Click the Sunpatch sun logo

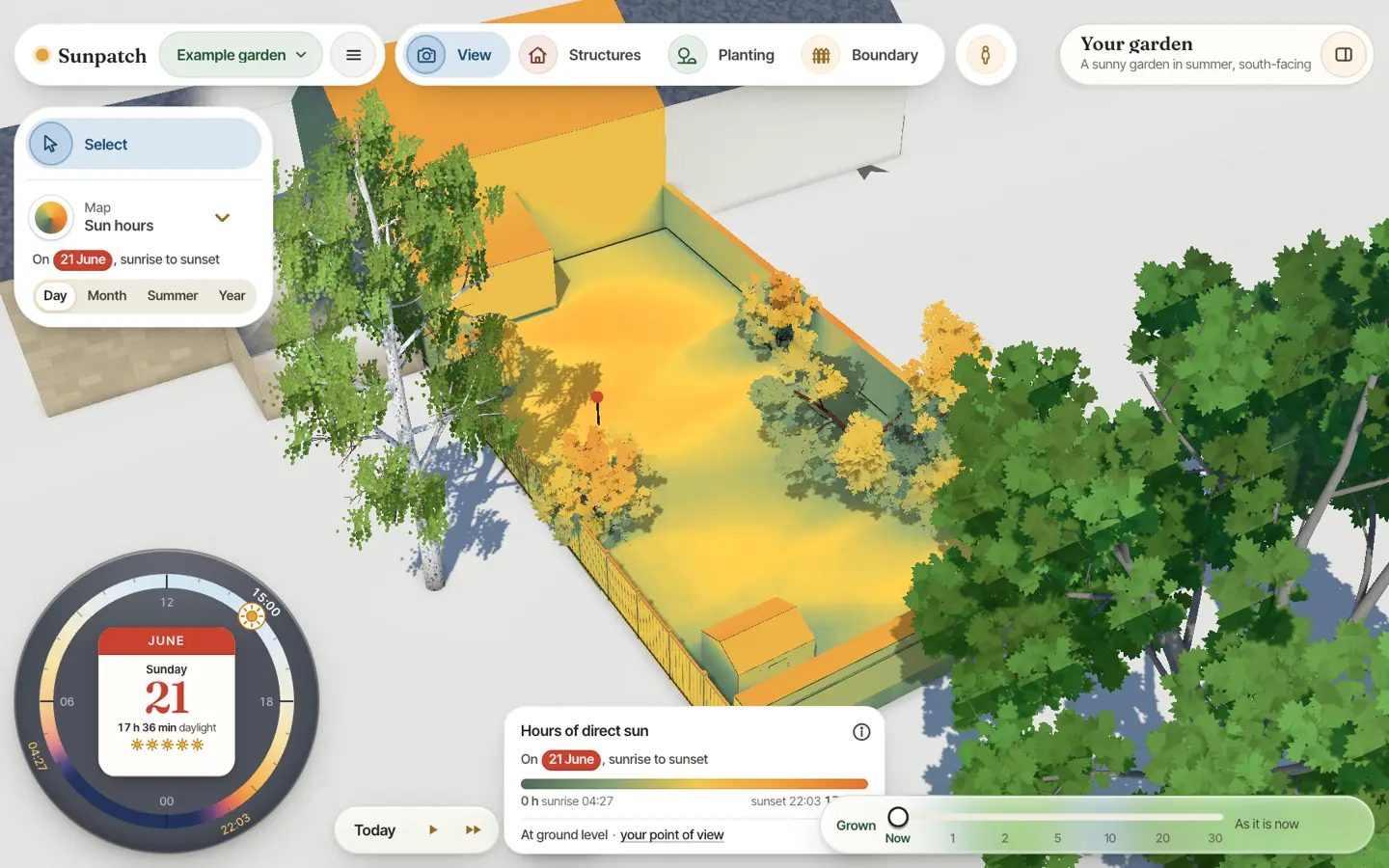point(42,55)
